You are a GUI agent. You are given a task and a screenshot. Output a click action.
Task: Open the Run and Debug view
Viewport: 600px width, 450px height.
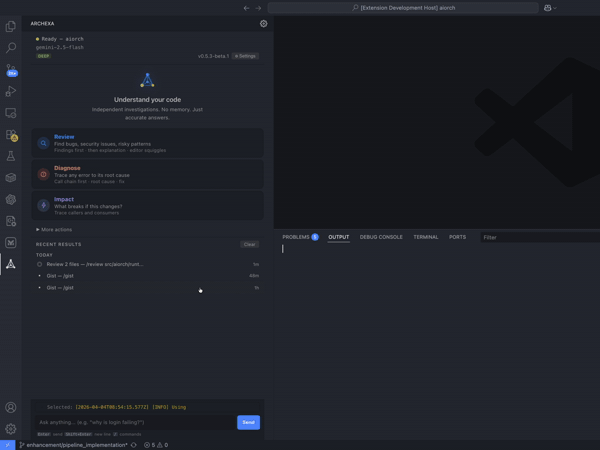tap(11, 91)
